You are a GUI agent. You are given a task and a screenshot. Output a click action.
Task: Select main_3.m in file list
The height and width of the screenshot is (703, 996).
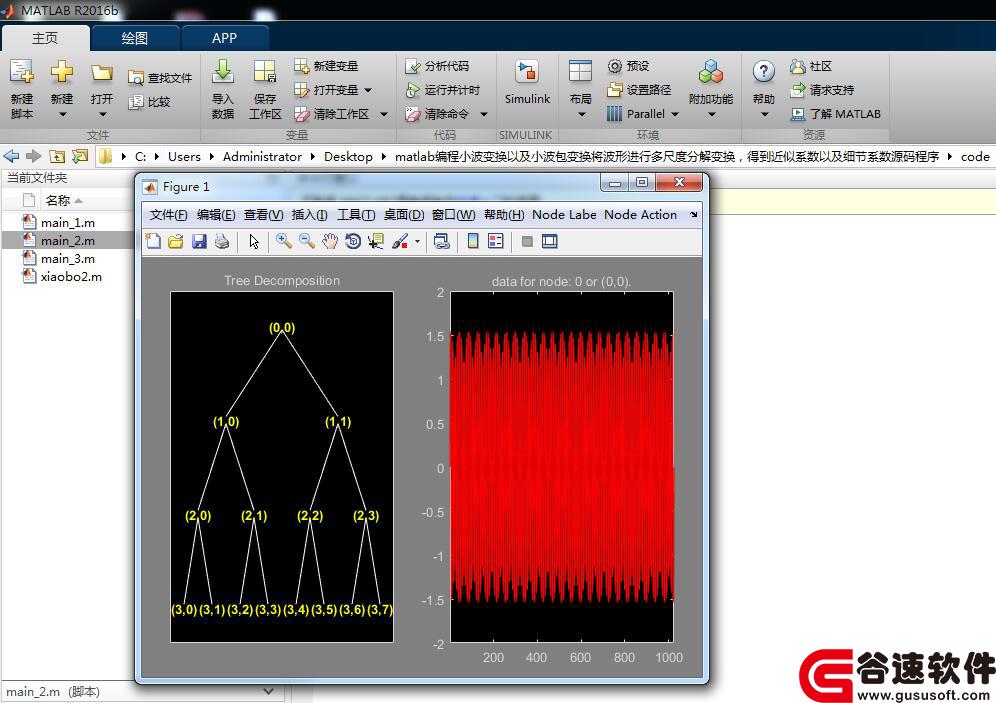pyautogui.click(x=68, y=258)
